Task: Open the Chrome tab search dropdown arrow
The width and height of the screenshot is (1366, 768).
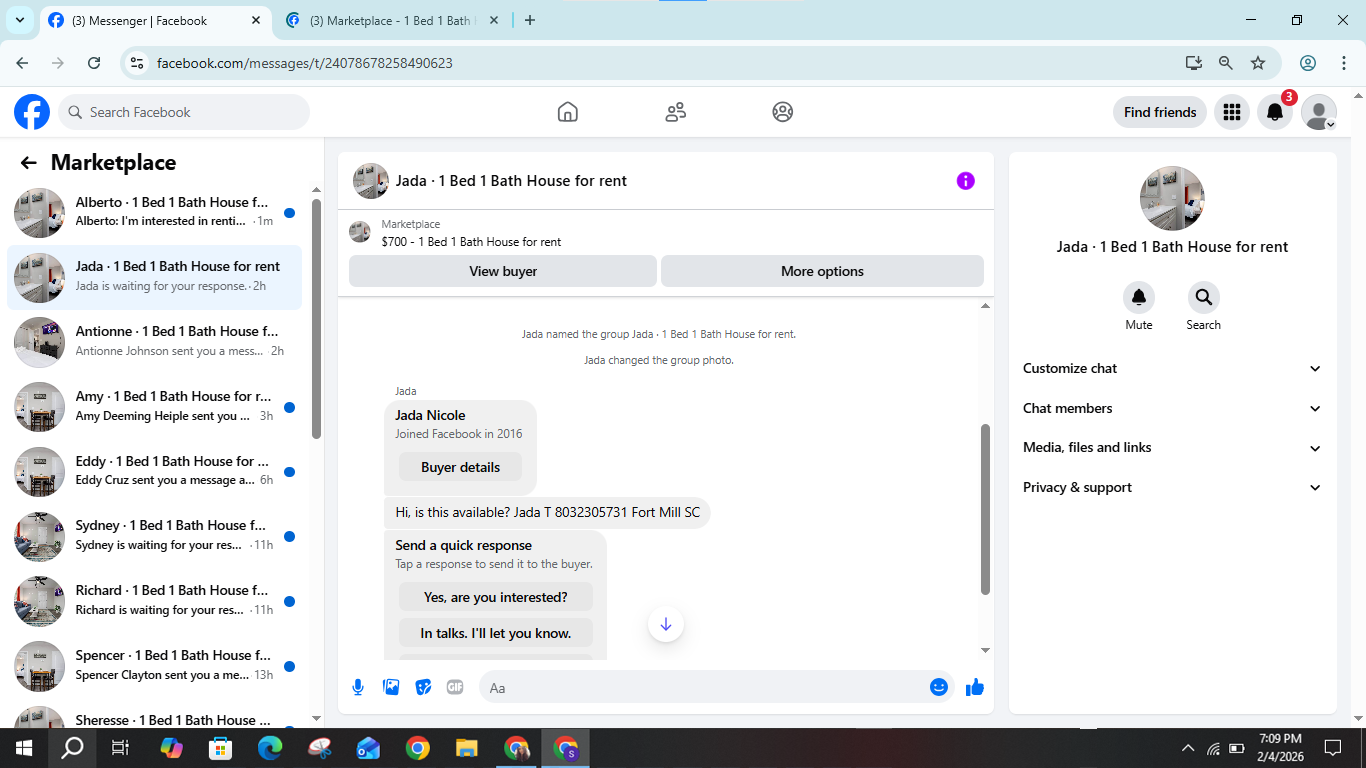Action: 19,20
